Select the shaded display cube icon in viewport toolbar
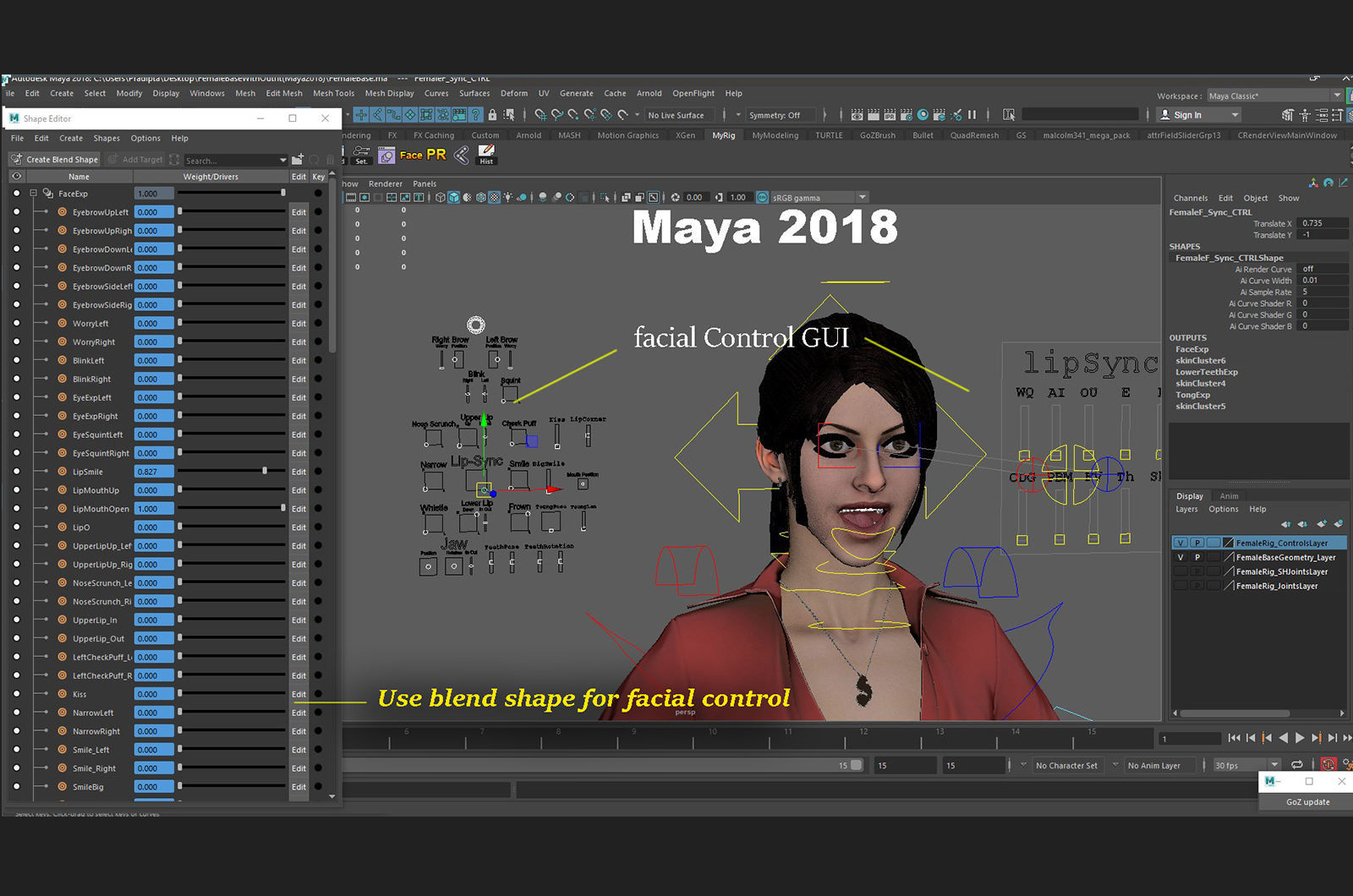 tap(453, 197)
